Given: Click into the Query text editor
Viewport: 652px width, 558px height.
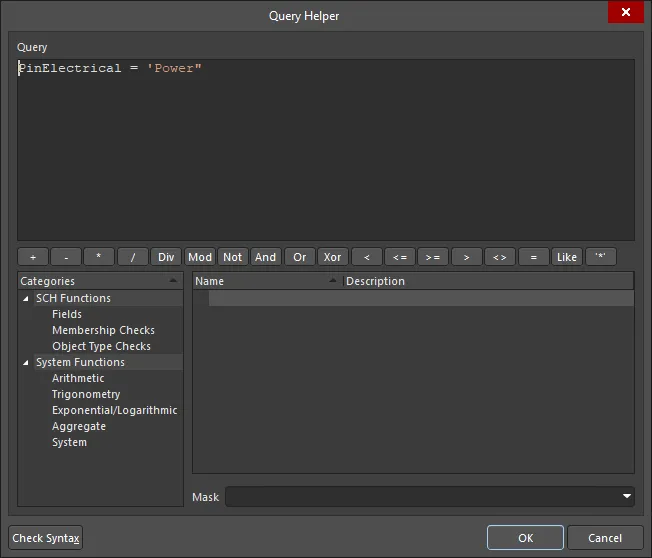Looking at the screenshot, I should (x=326, y=150).
